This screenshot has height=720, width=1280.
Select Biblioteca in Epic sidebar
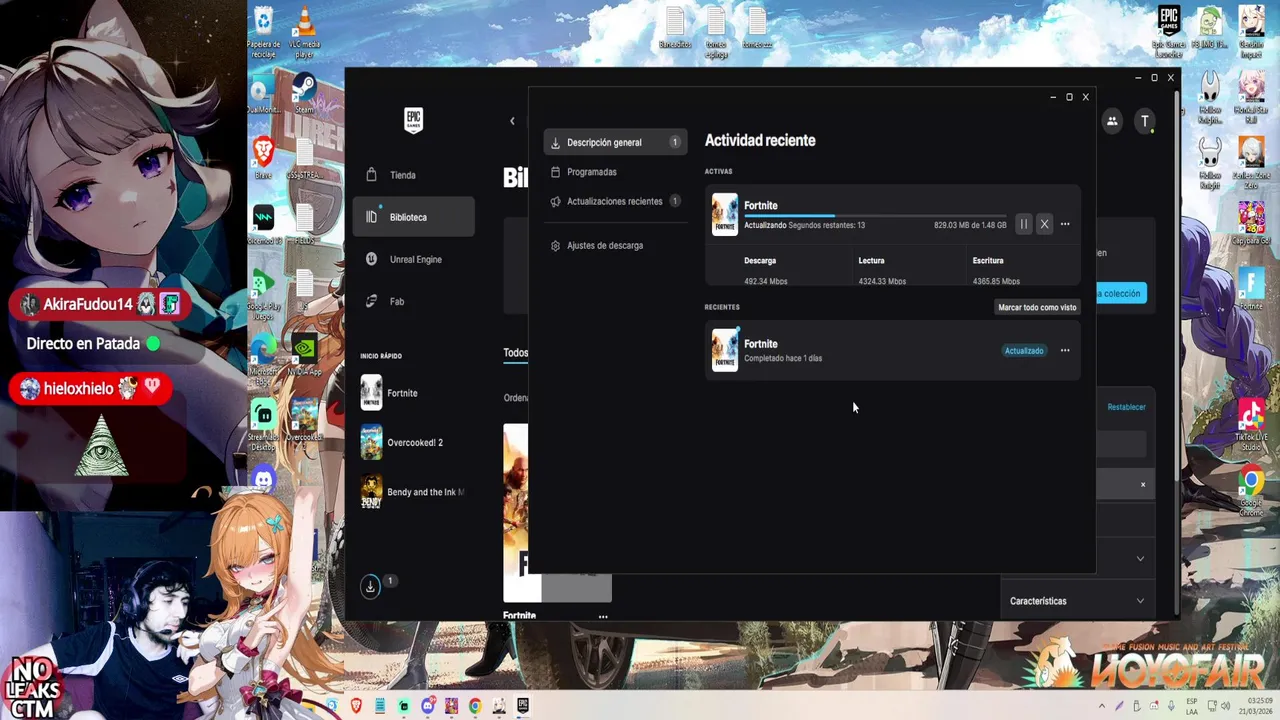coord(414,217)
